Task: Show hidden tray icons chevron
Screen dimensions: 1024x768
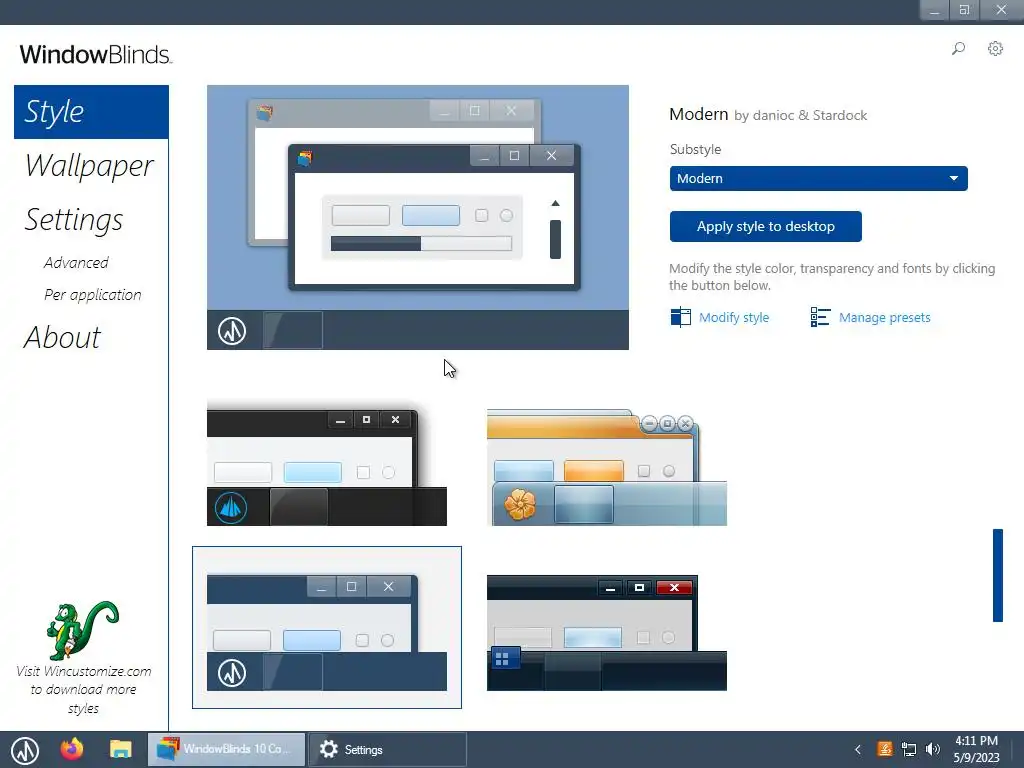Action: click(857, 750)
